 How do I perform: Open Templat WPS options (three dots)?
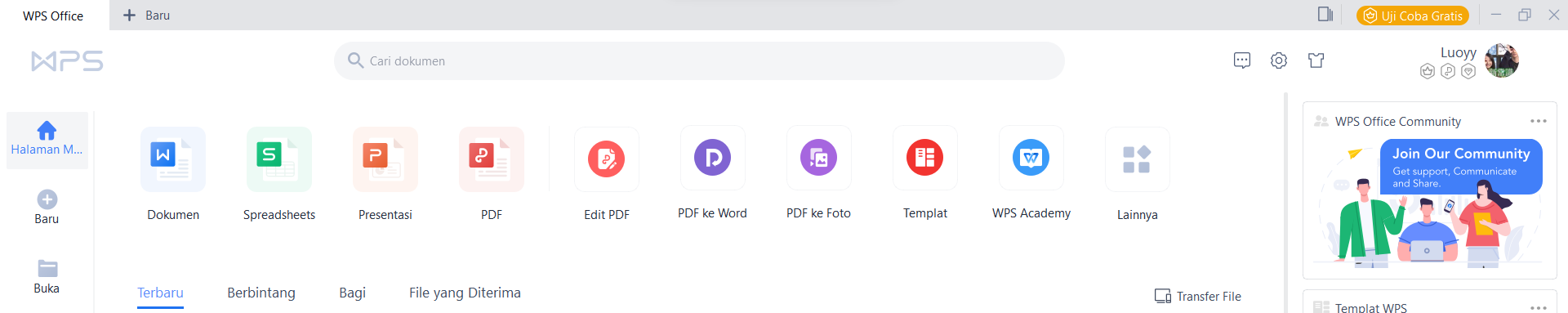(x=1539, y=307)
